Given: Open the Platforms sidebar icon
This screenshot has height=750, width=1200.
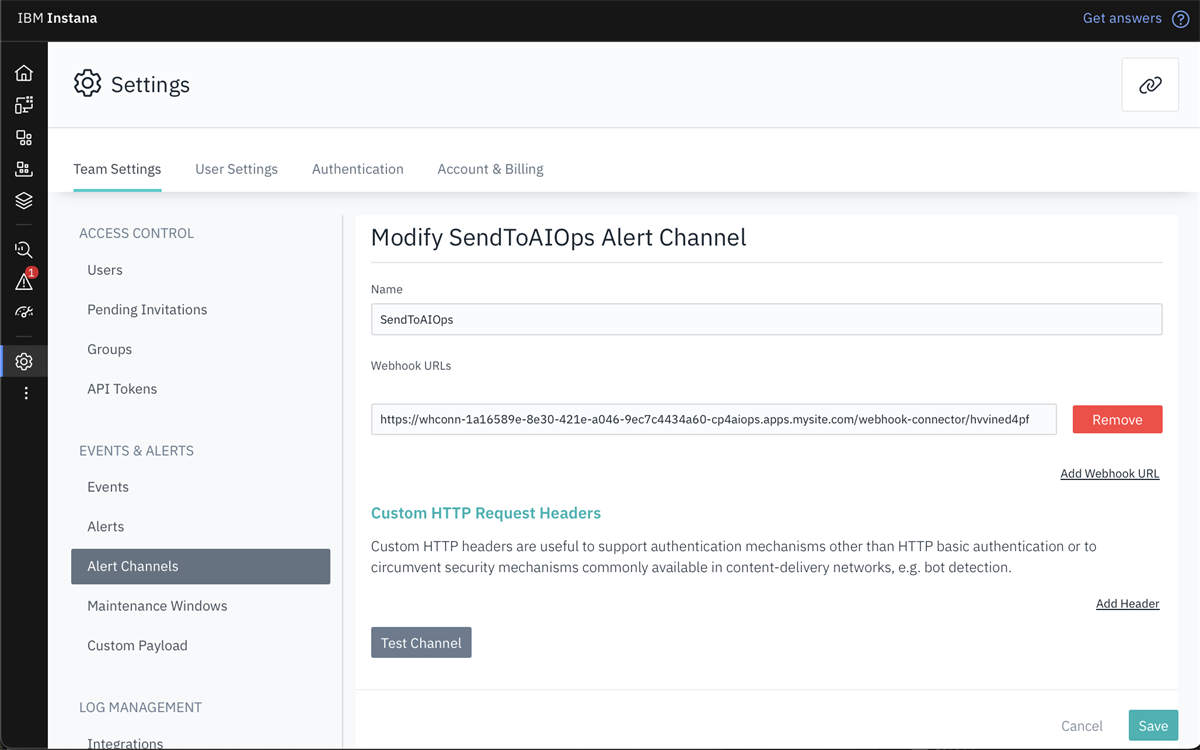Looking at the screenshot, I should 24,170.
